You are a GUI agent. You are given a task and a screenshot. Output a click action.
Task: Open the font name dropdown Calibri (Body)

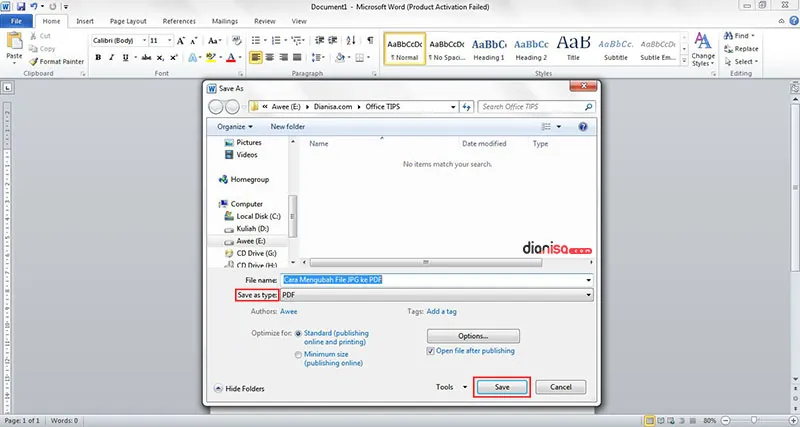pyautogui.click(x=144, y=40)
